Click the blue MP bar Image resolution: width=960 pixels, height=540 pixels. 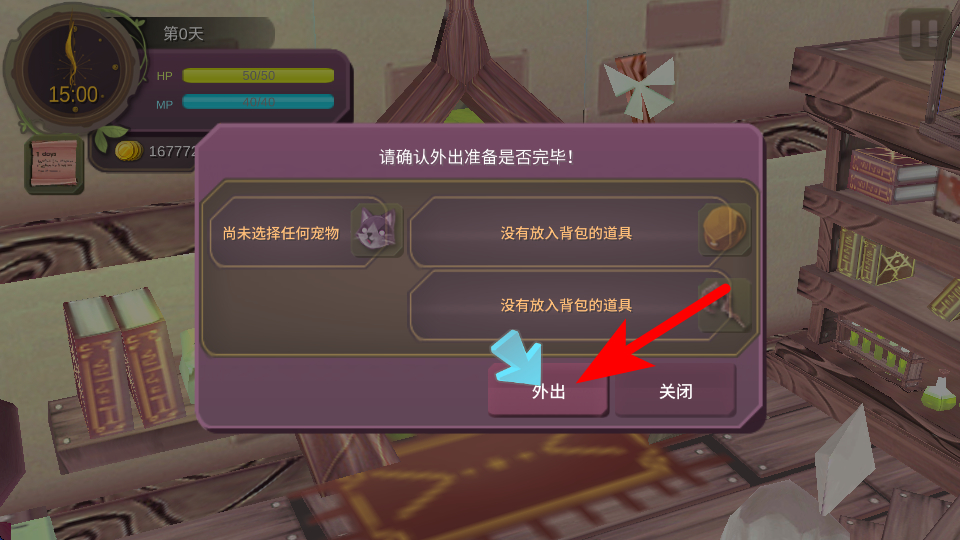click(258, 102)
